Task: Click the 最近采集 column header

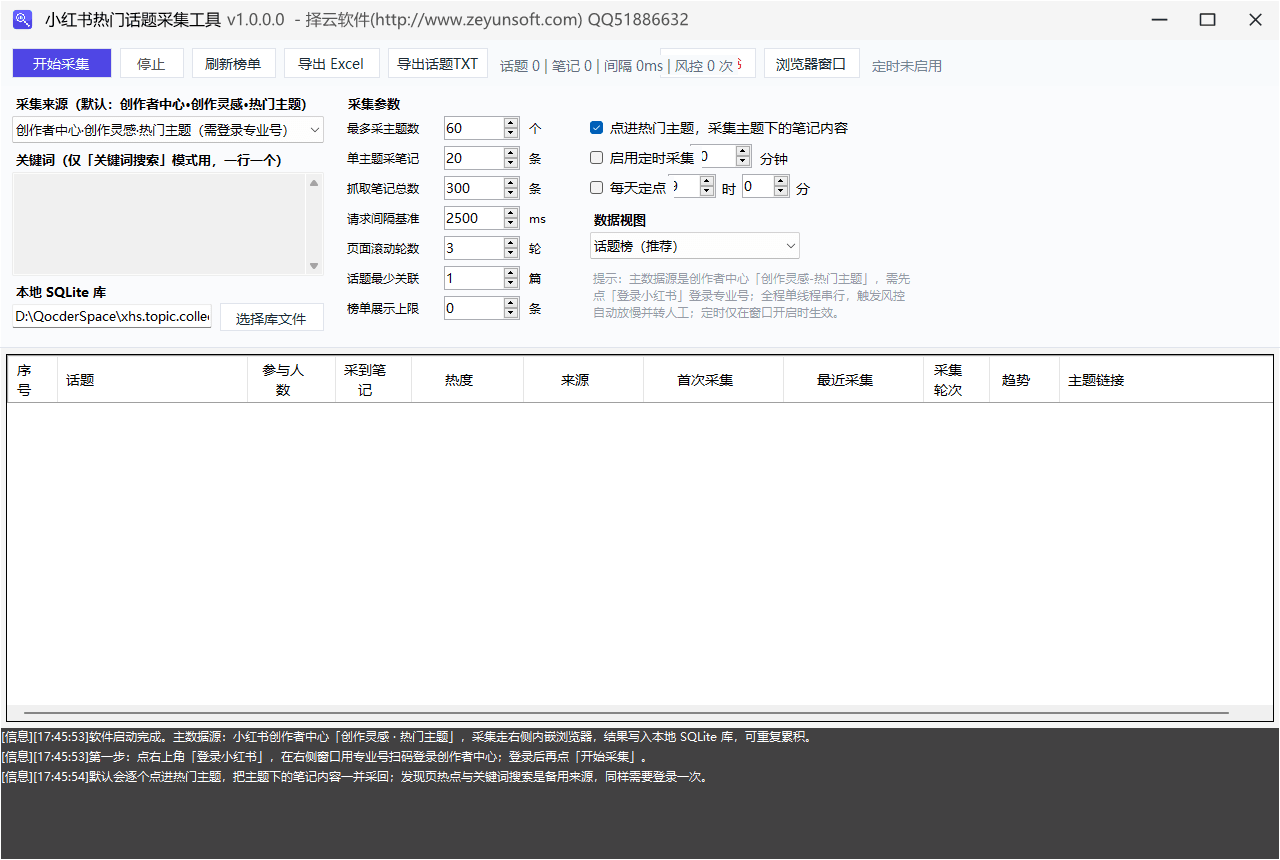Action: tap(853, 380)
